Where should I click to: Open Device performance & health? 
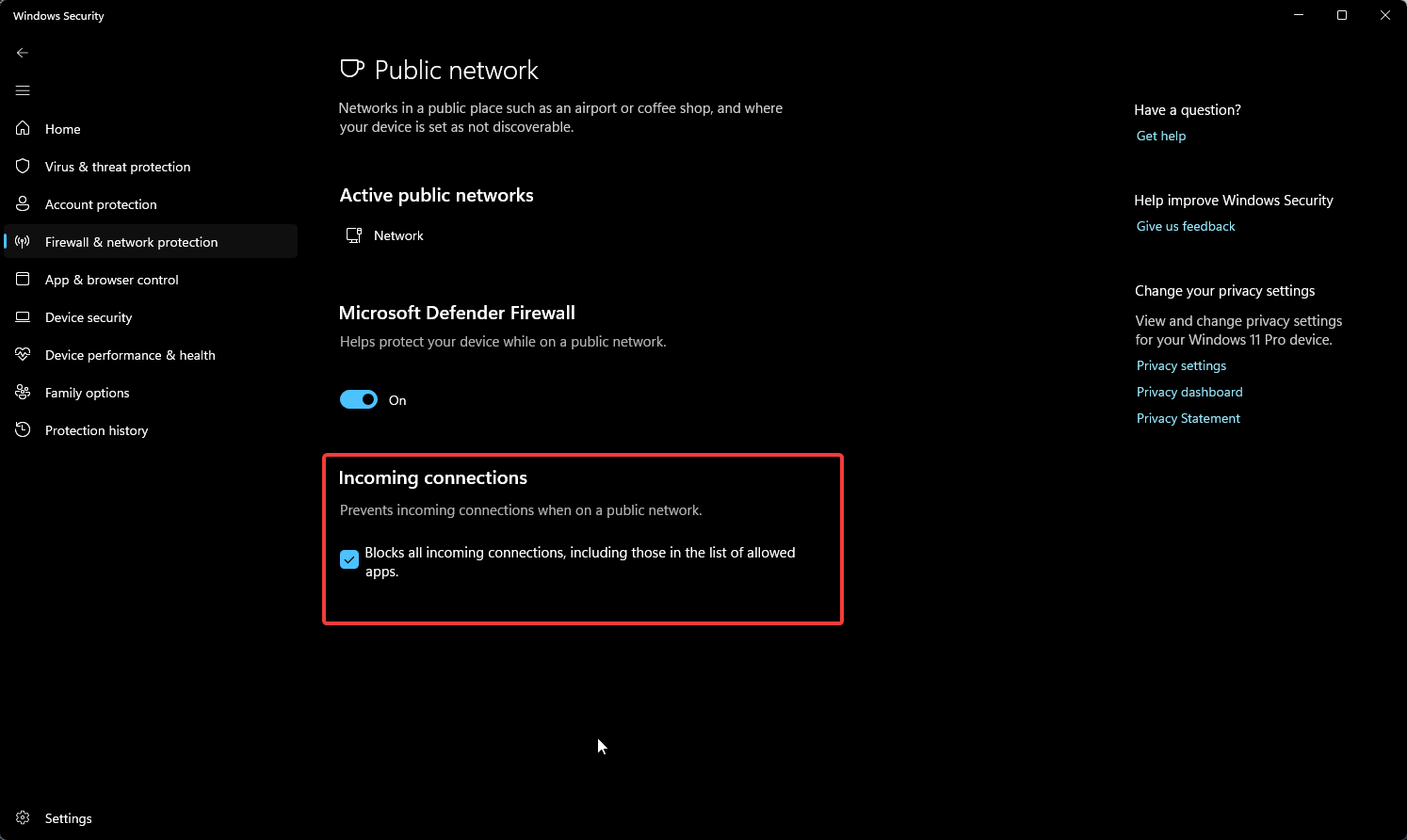pyautogui.click(x=151, y=355)
